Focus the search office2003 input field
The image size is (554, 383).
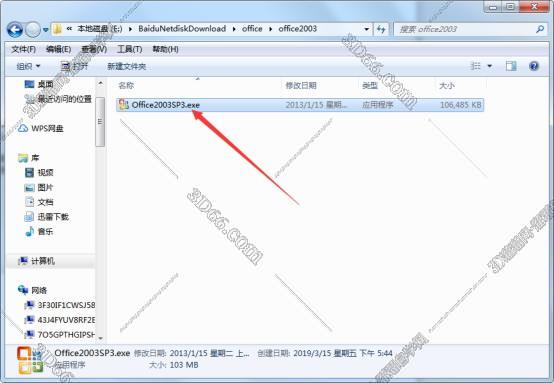coord(465,29)
